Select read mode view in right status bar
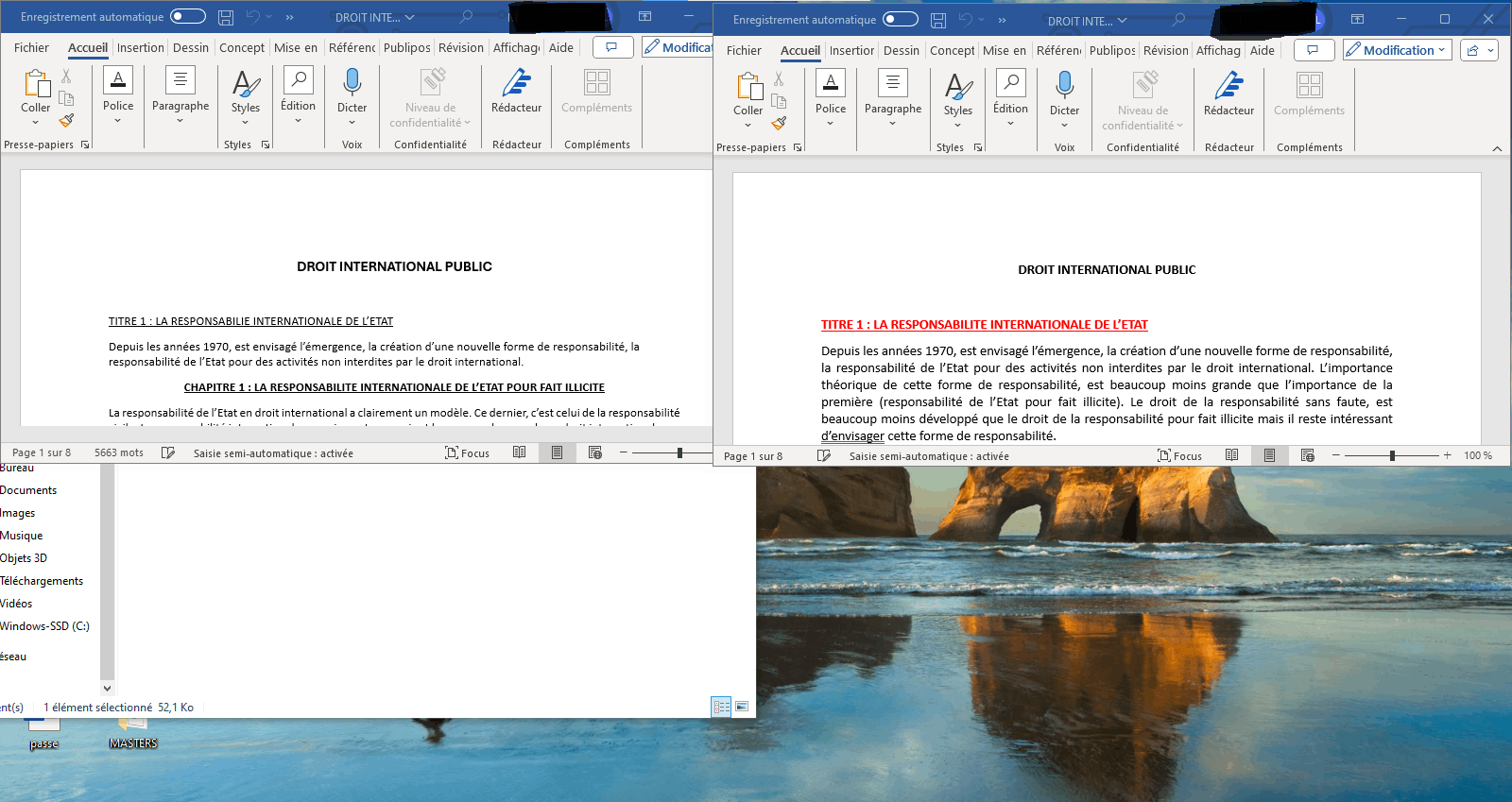 (1232, 455)
